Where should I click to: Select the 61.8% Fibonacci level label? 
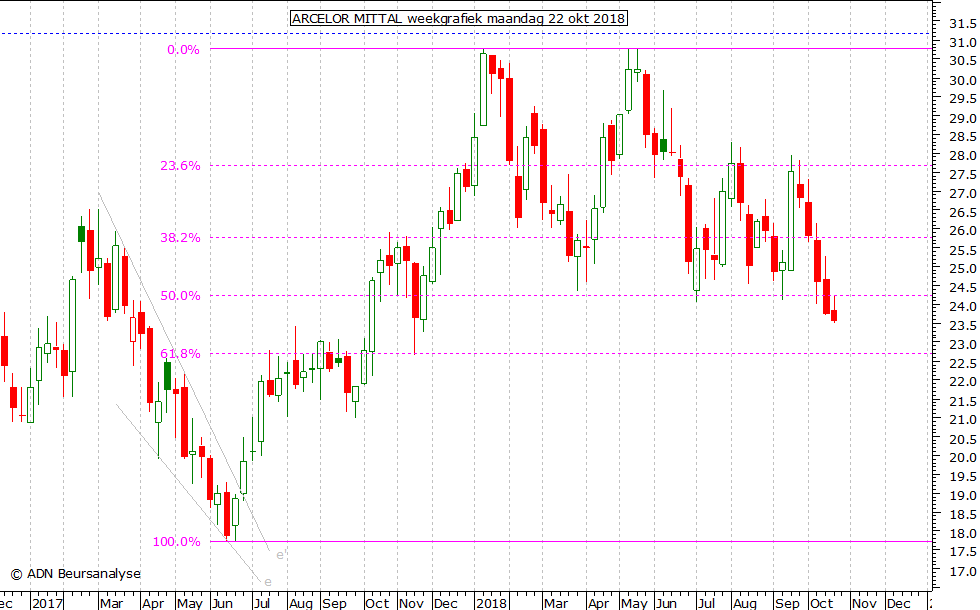(180, 354)
